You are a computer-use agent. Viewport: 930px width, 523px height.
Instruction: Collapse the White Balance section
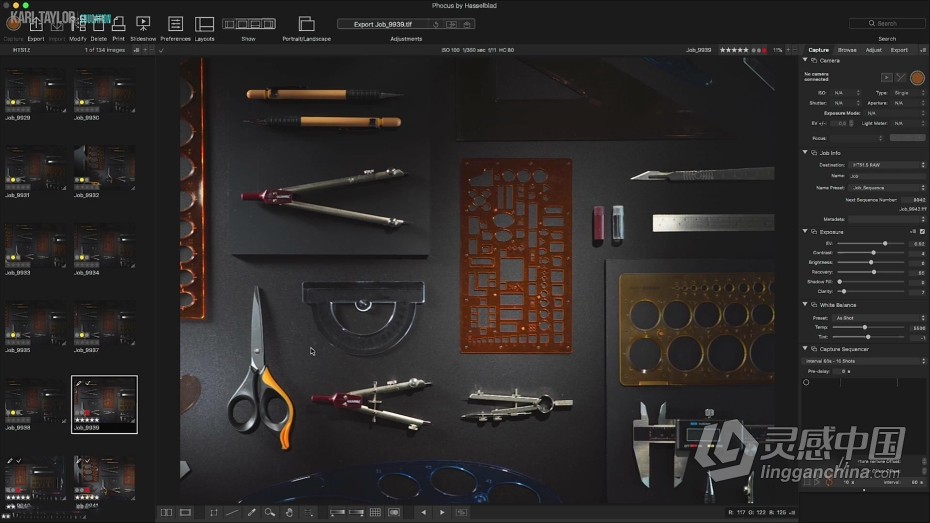point(805,305)
